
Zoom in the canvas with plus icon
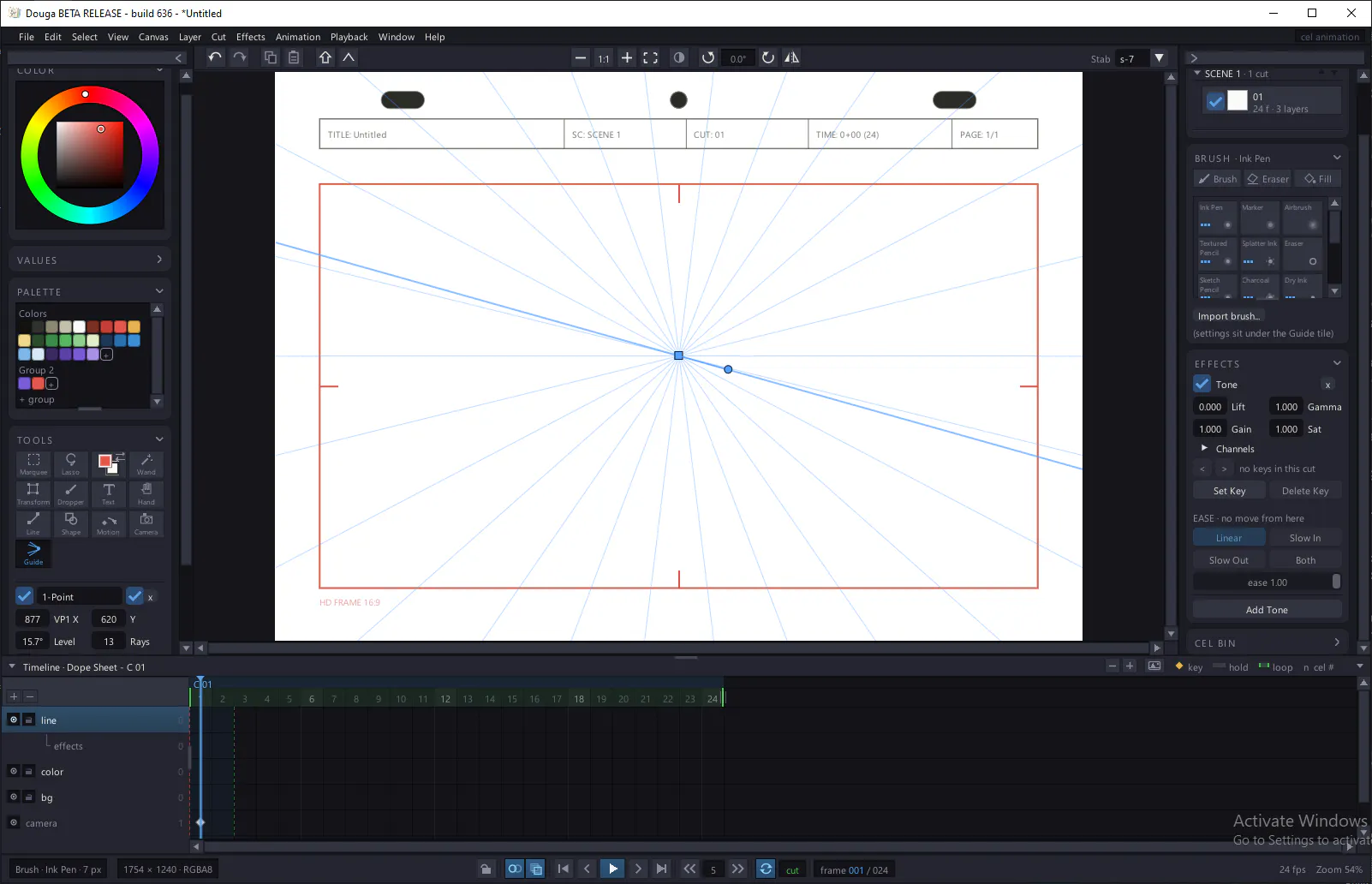(627, 57)
